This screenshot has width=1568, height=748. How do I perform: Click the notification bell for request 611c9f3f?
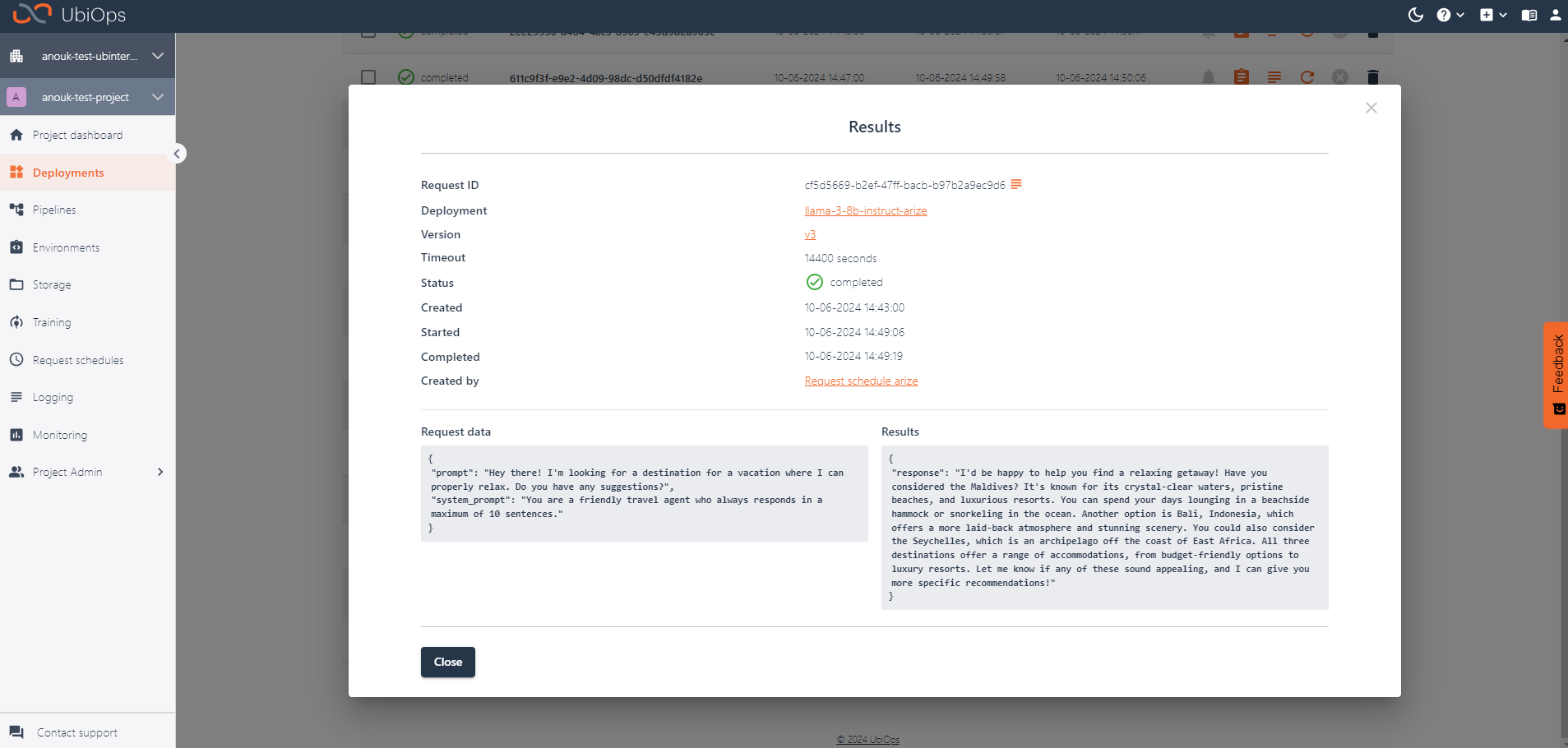point(1209,77)
